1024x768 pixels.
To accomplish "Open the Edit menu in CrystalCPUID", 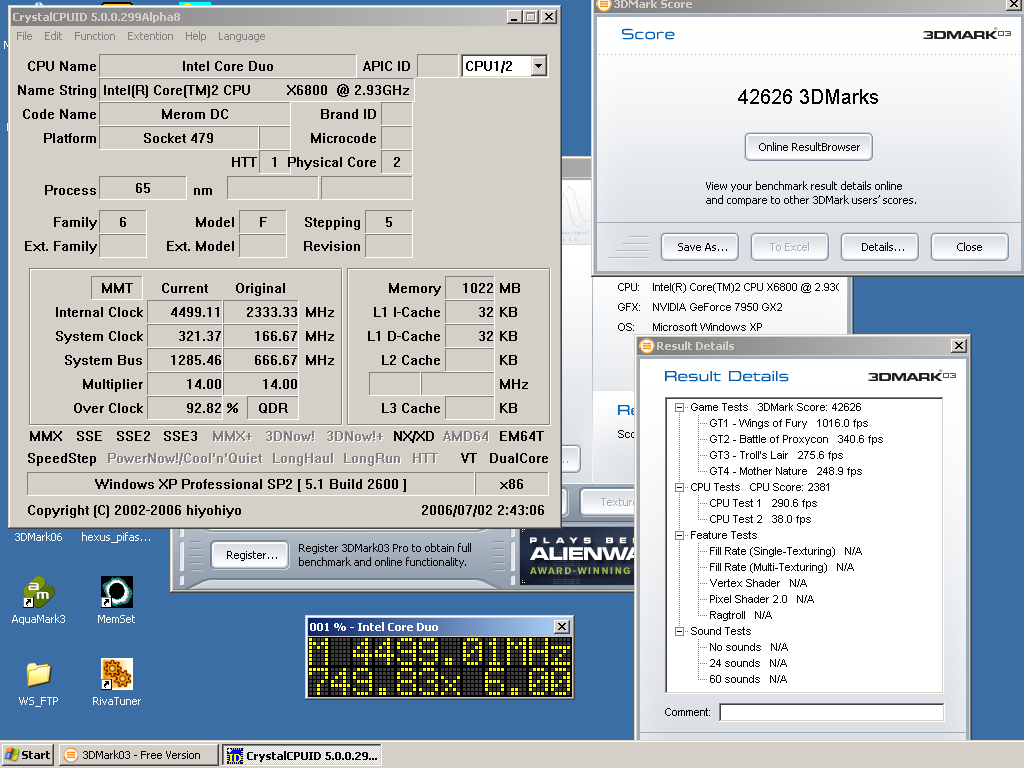I will pyautogui.click(x=53, y=36).
